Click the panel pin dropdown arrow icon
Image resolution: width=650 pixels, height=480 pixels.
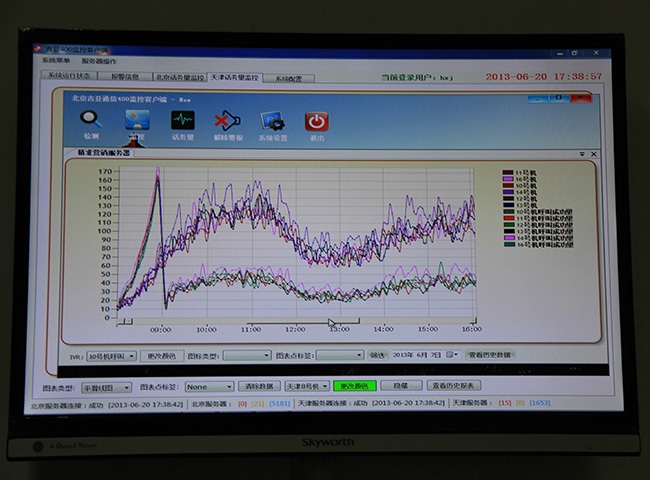point(581,154)
